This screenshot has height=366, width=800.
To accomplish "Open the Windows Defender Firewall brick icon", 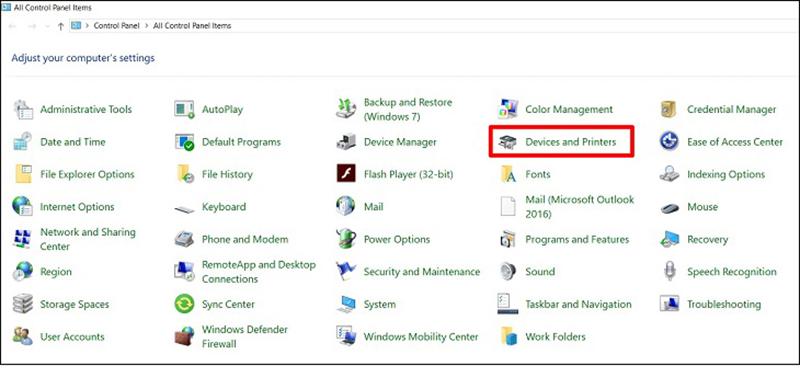I will click(184, 336).
